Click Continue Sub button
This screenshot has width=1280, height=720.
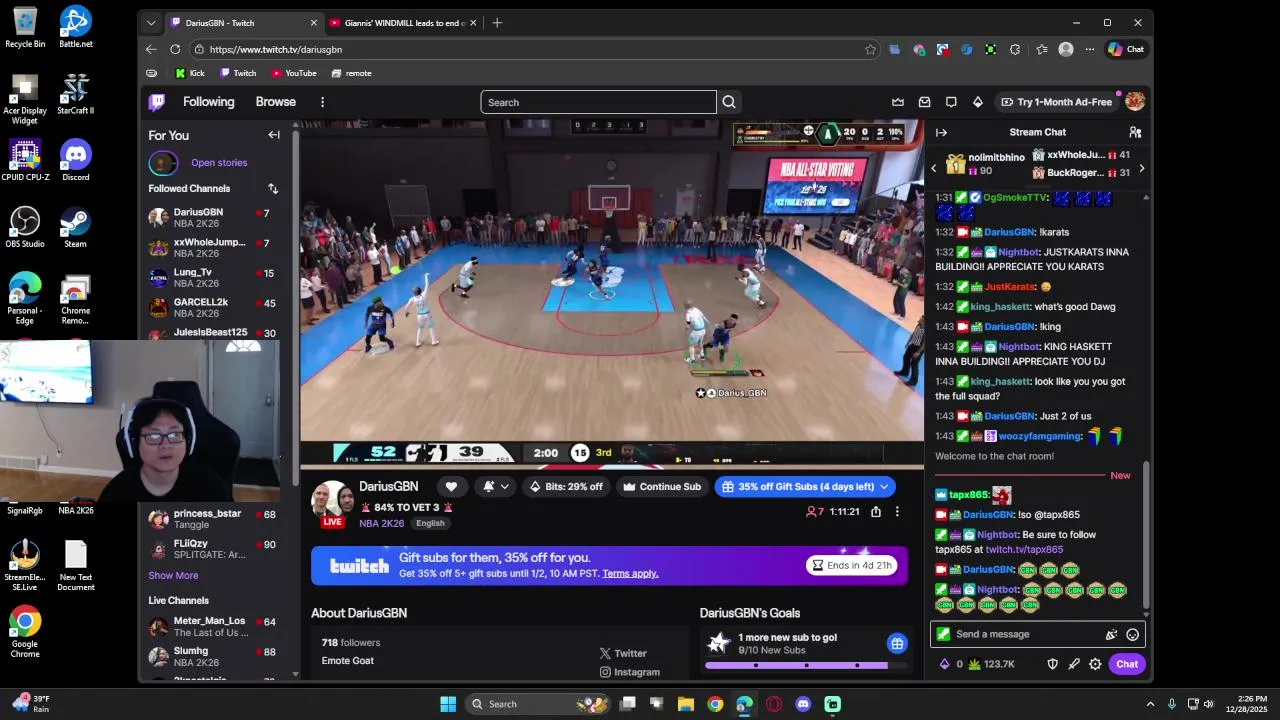(662, 487)
